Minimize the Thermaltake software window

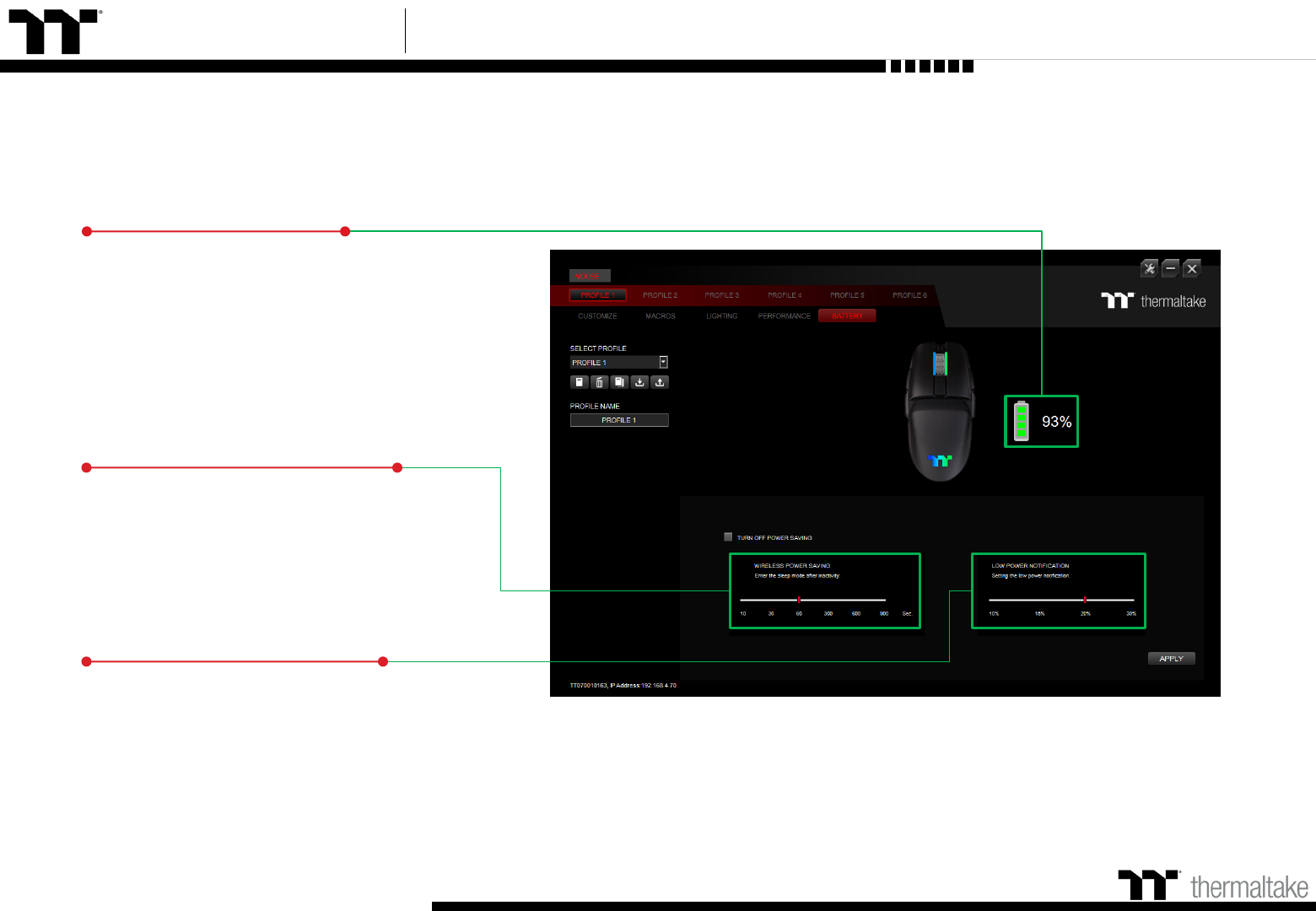click(x=1170, y=269)
